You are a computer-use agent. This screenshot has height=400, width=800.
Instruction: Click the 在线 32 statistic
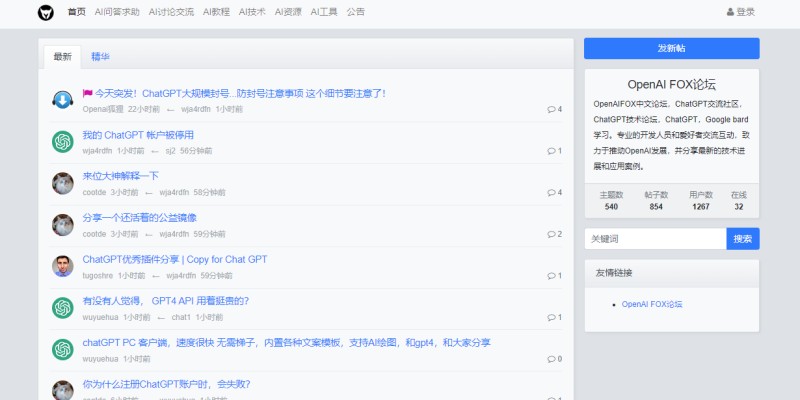point(739,201)
